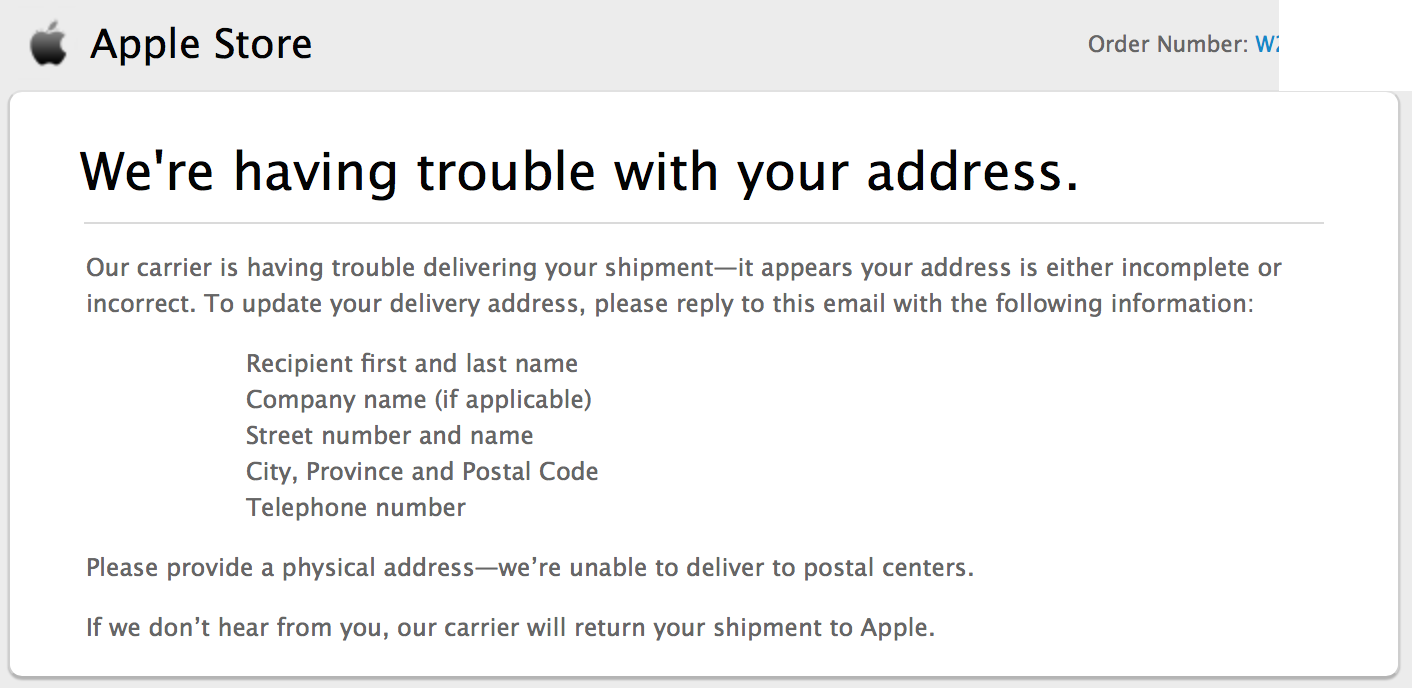Screen dimensions: 1412x688
Task: Click the return shipment to Apple sentence
Action: click(x=510, y=629)
